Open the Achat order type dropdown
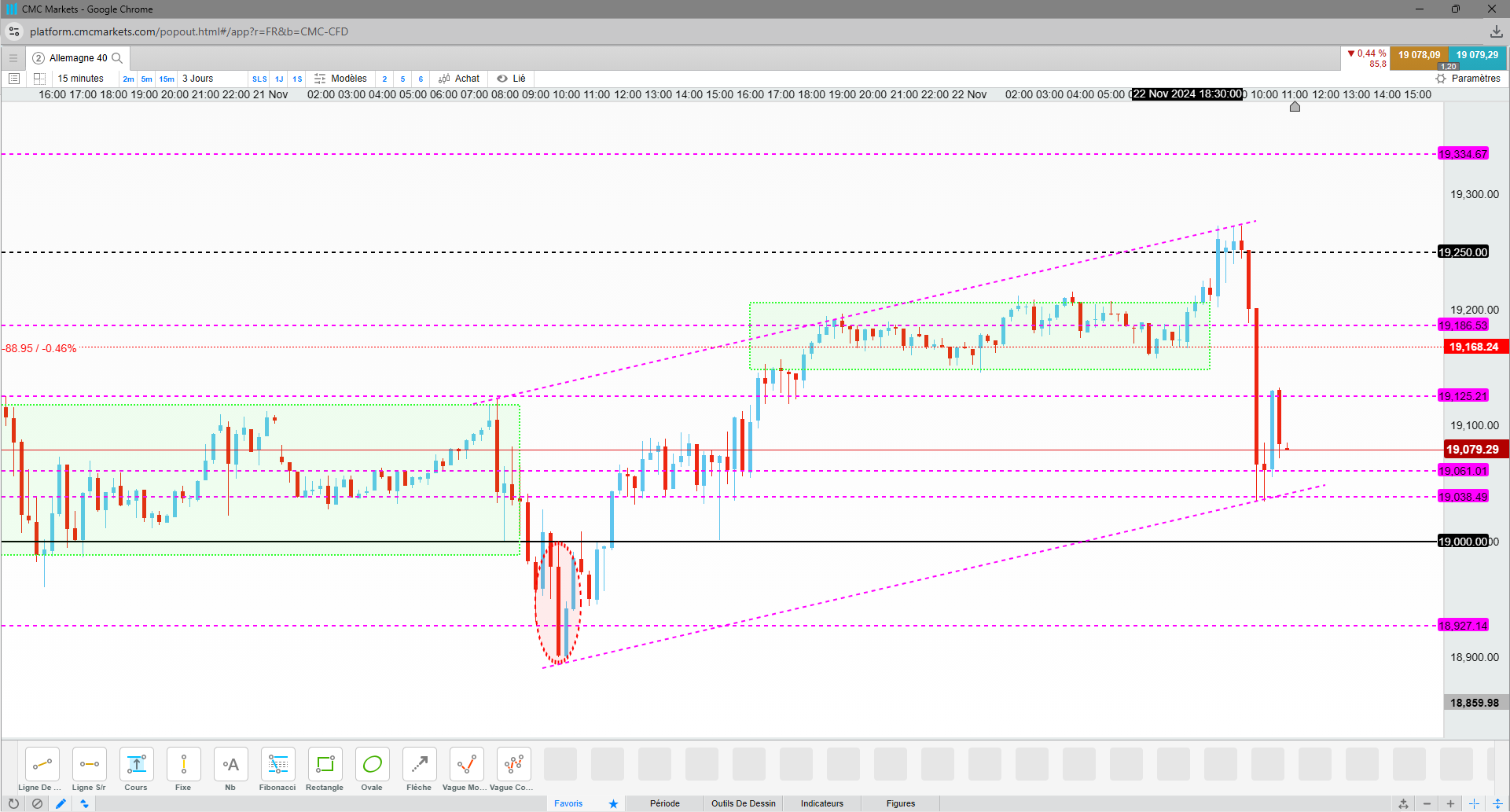1510x812 pixels. click(459, 79)
